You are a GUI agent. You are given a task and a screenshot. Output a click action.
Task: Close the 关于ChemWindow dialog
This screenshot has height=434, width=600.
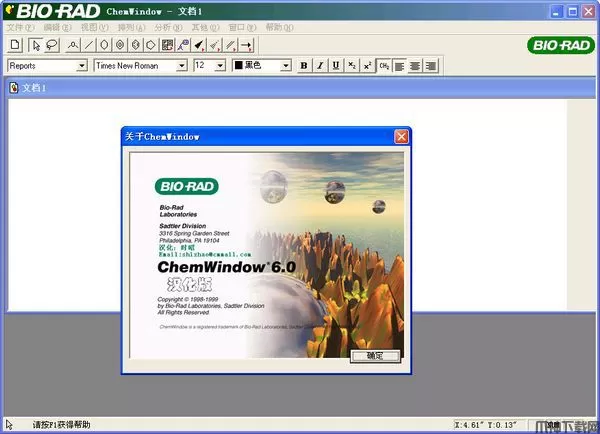[x=401, y=137]
